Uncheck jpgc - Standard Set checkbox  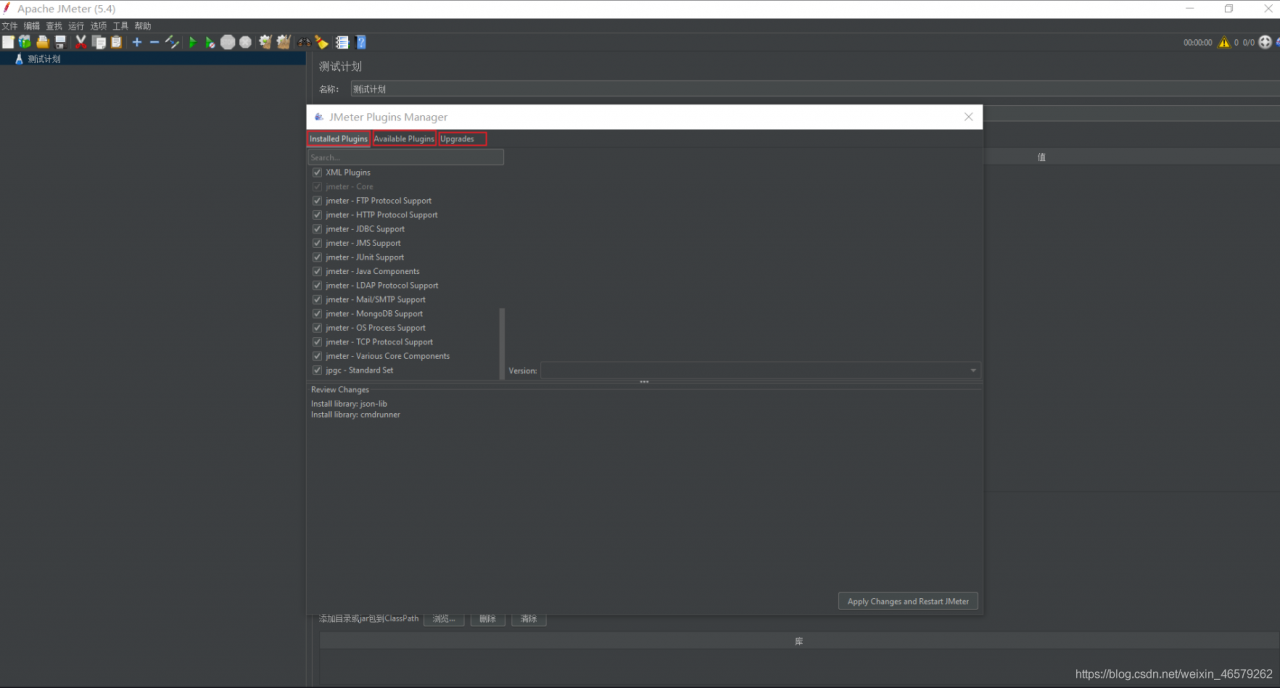point(317,370)
